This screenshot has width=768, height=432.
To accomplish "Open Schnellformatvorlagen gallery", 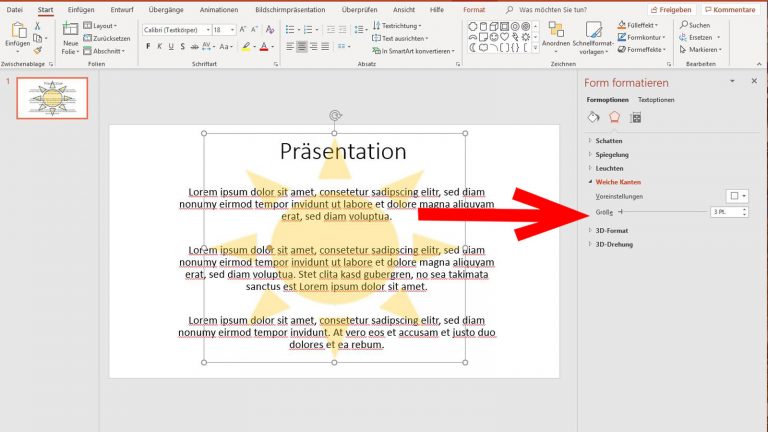I will [593, 38].
